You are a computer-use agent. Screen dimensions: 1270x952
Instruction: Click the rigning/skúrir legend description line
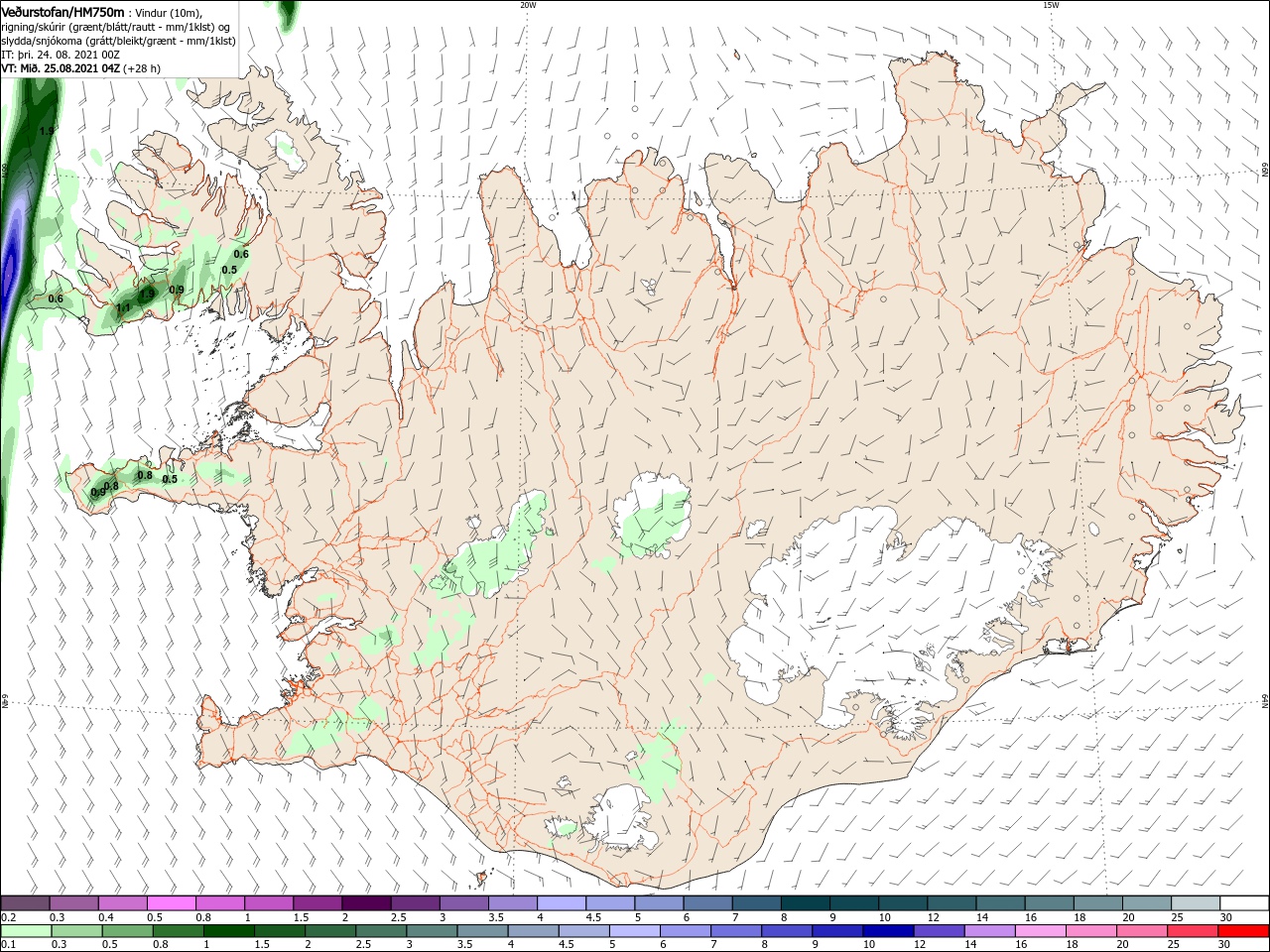115,27
